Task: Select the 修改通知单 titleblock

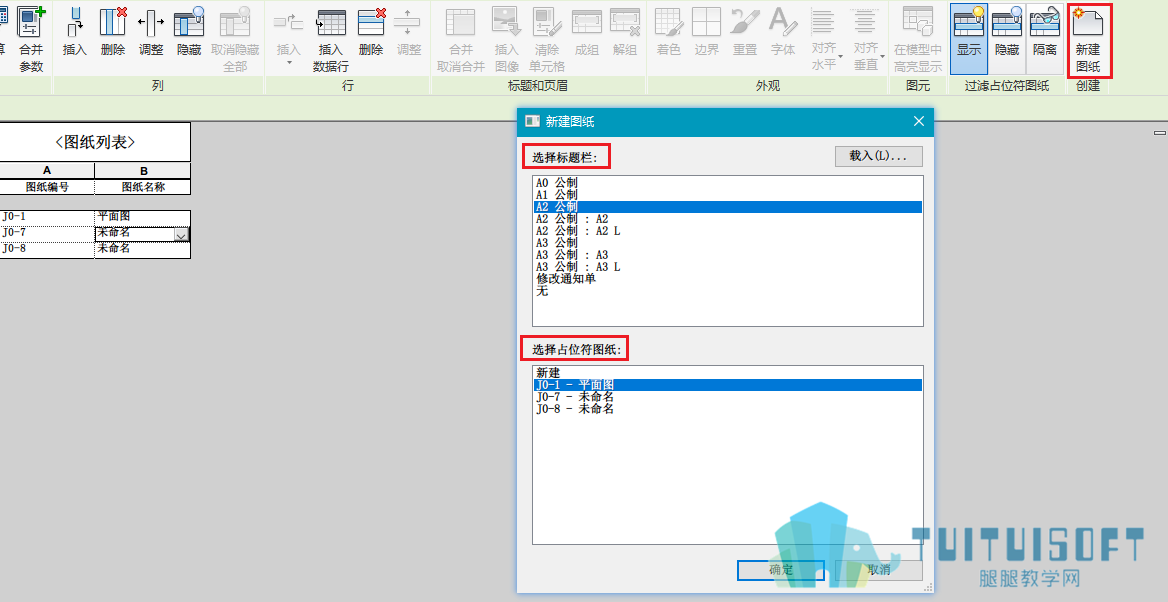Action: click(728, 278)
